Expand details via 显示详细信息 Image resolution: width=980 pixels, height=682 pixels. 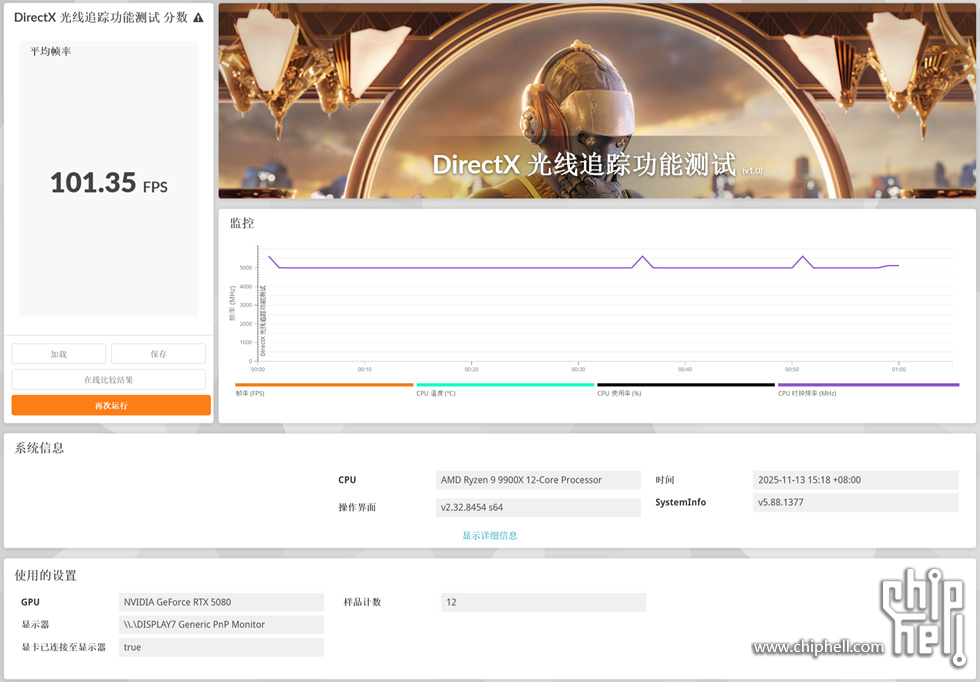[x=489, y=535]
